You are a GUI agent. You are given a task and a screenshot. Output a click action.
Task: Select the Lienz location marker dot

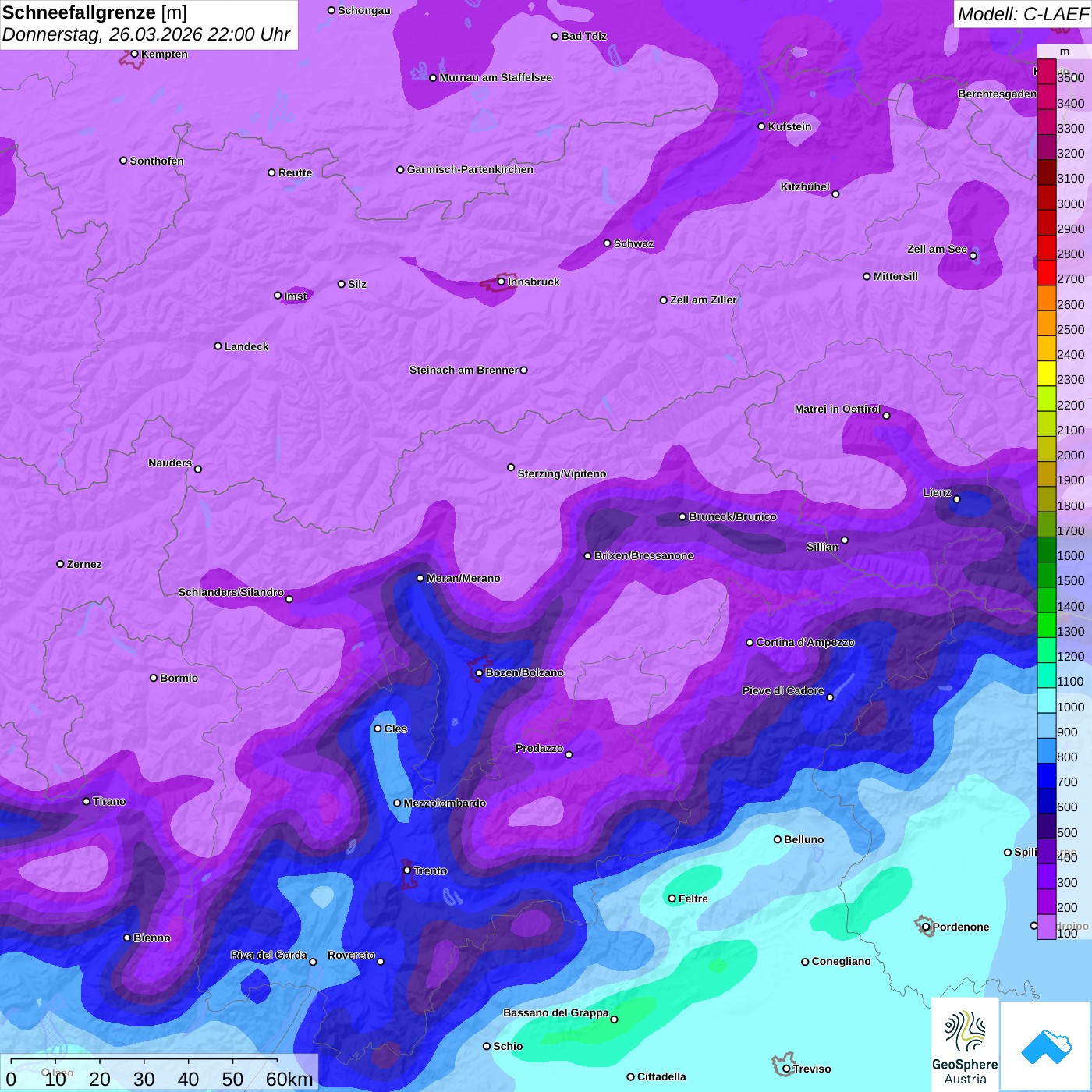[x=957, y=499]
